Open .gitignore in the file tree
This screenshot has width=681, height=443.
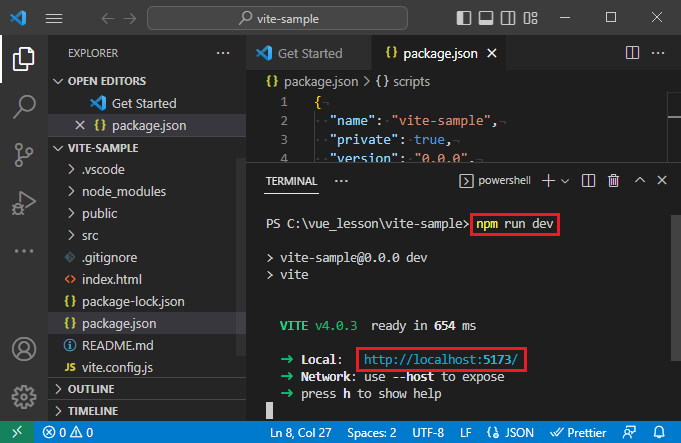point(147,258)
